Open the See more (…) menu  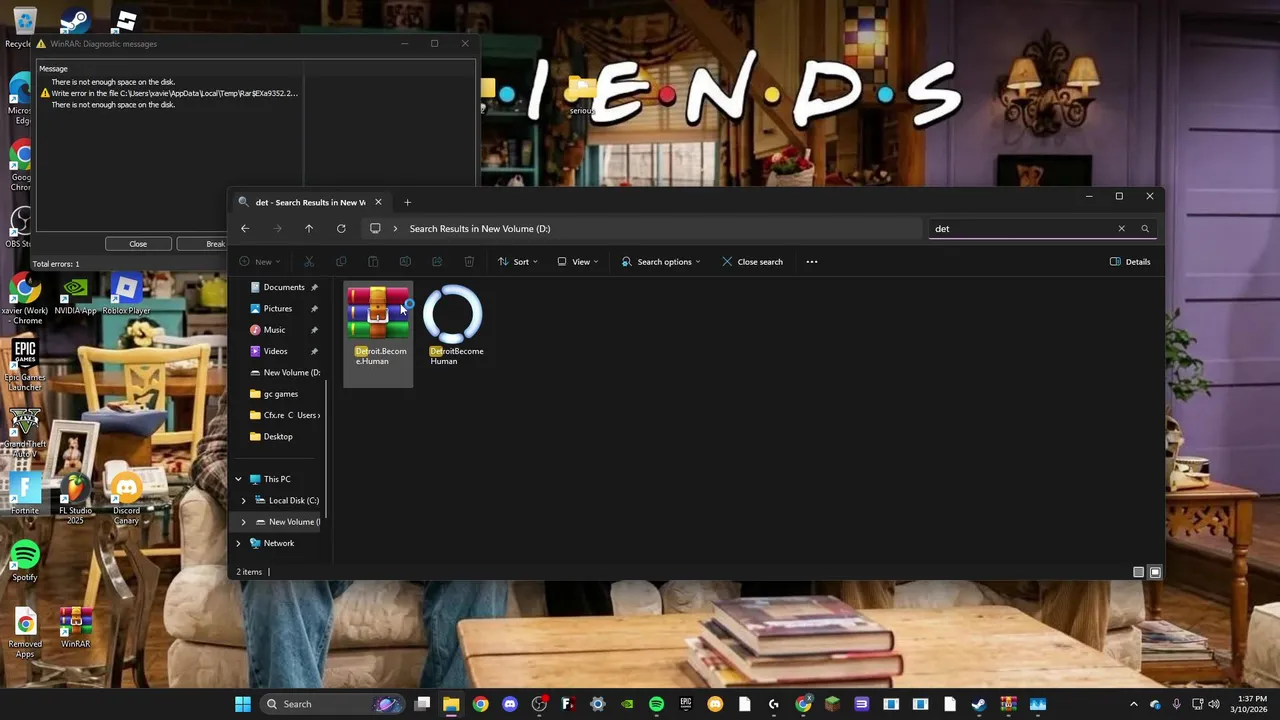(812, 262)
